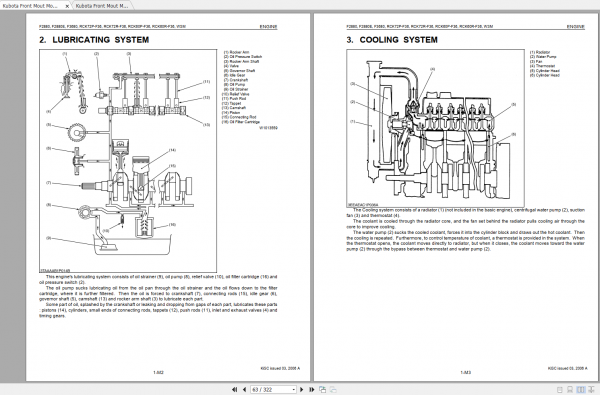This screenshot has width=600, height=395.
Task: Click the 'ENGINE' header on the right page
Action: tap(576, 27)
